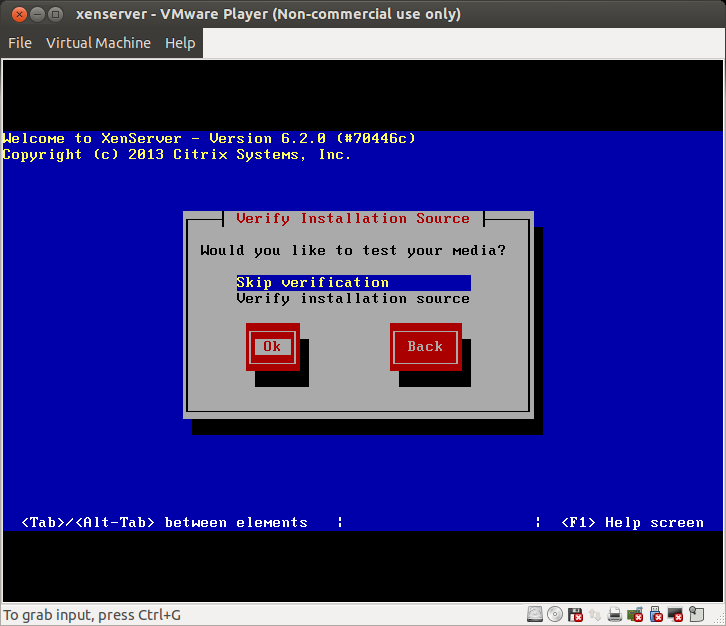Click the hard disk device icon
The height and width of the screenshot is (626, 726).
click(535, 614)
